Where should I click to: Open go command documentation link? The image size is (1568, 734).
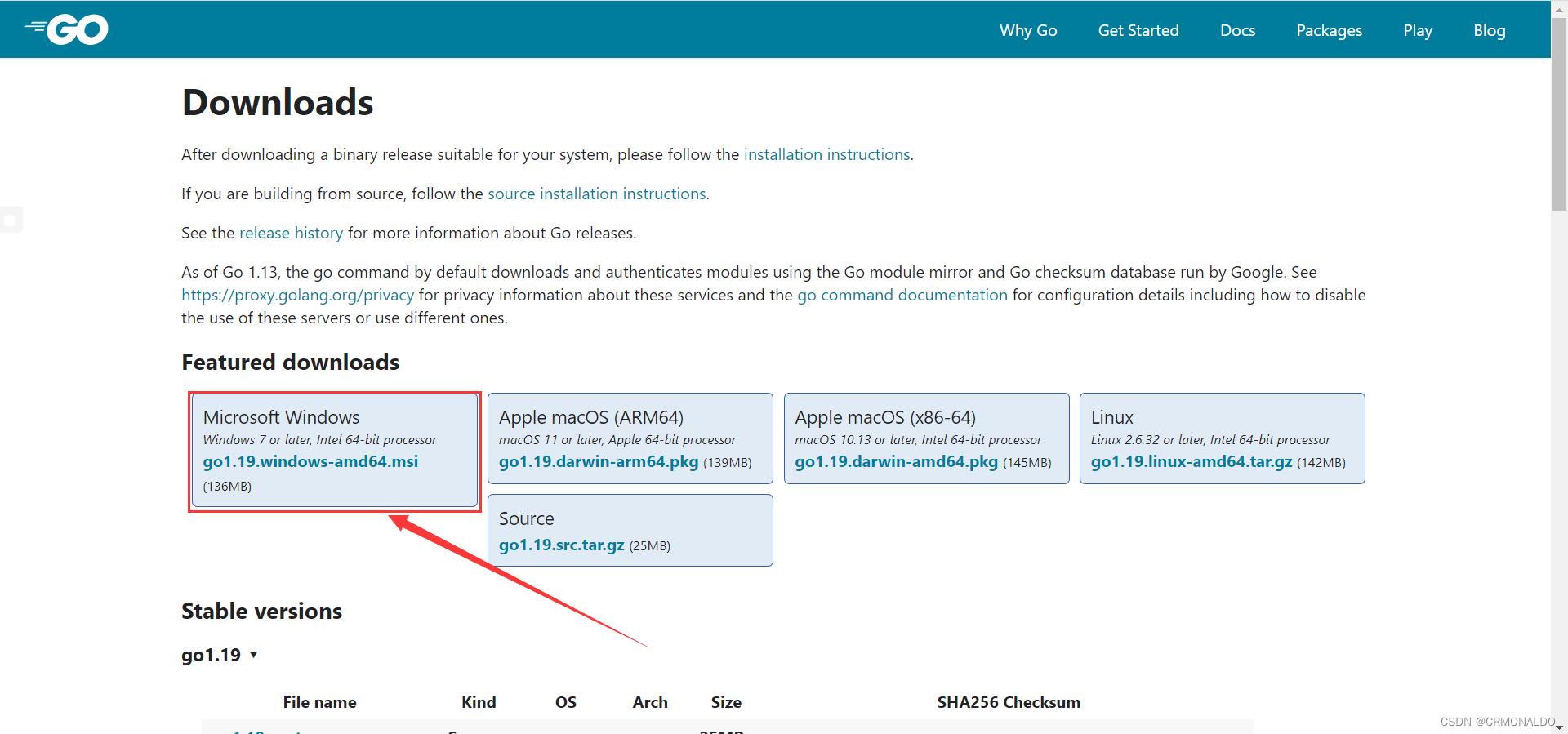coord(902,295)
